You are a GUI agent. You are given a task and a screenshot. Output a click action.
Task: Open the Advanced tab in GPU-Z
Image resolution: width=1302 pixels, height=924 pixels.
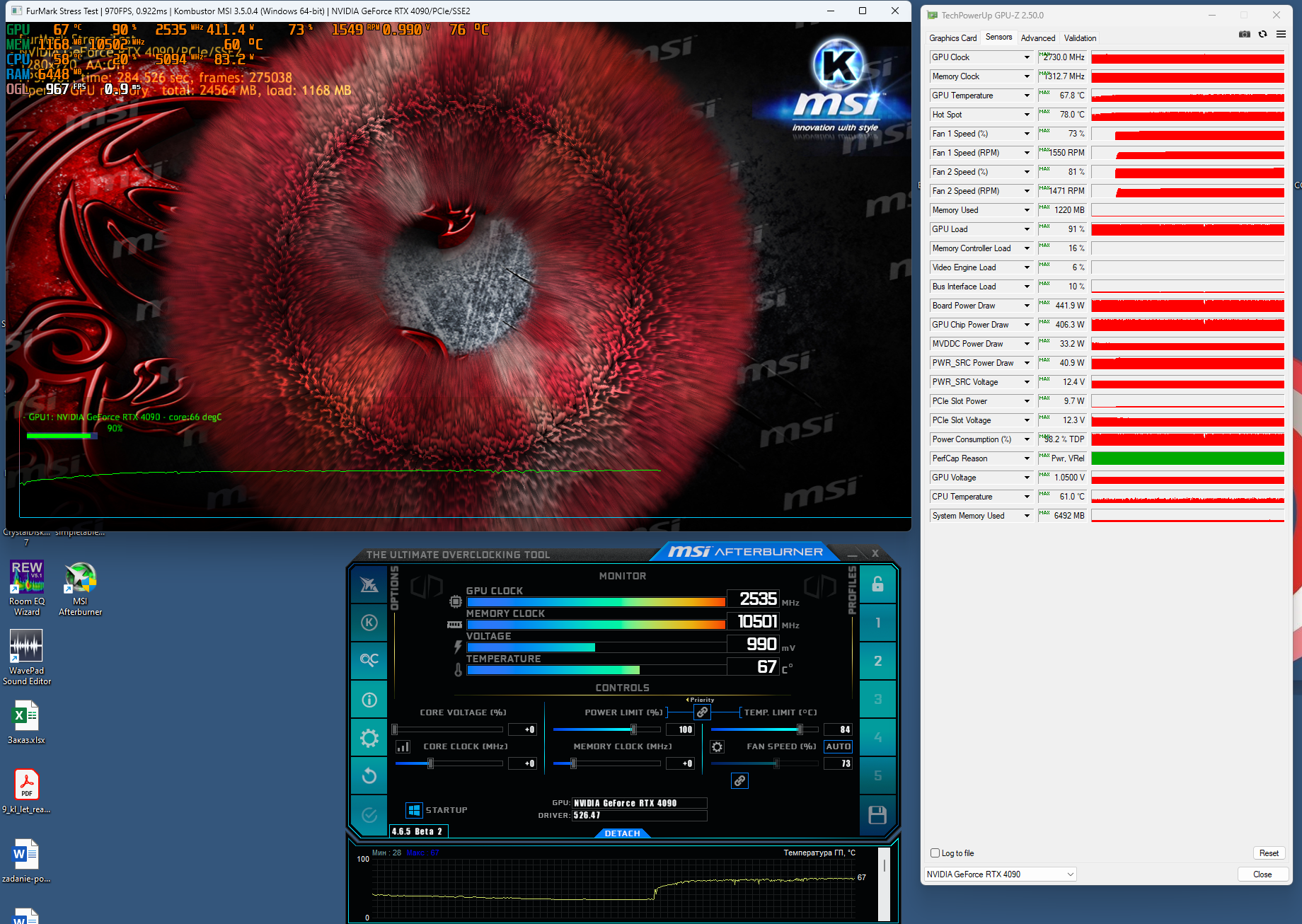pos(1038,38)
